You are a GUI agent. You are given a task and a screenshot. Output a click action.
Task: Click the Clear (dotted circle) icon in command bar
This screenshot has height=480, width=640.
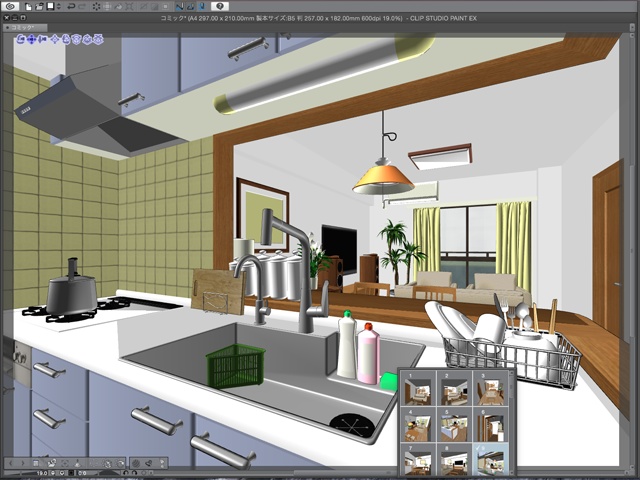click(96, 7)
